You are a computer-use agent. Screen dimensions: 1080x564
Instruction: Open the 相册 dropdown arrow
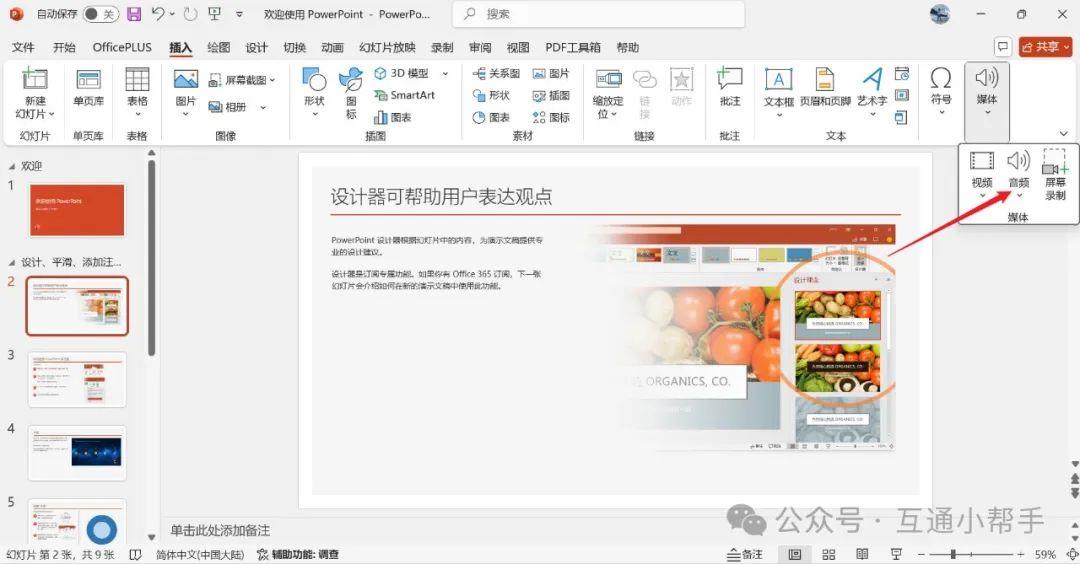[x=263, y=107]
